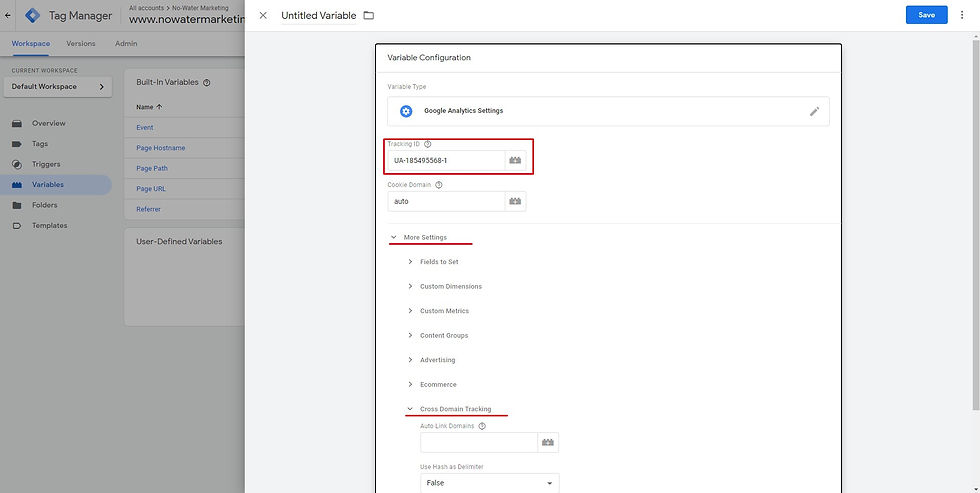Click the Tracking ID input field

(x=446, y=161)
